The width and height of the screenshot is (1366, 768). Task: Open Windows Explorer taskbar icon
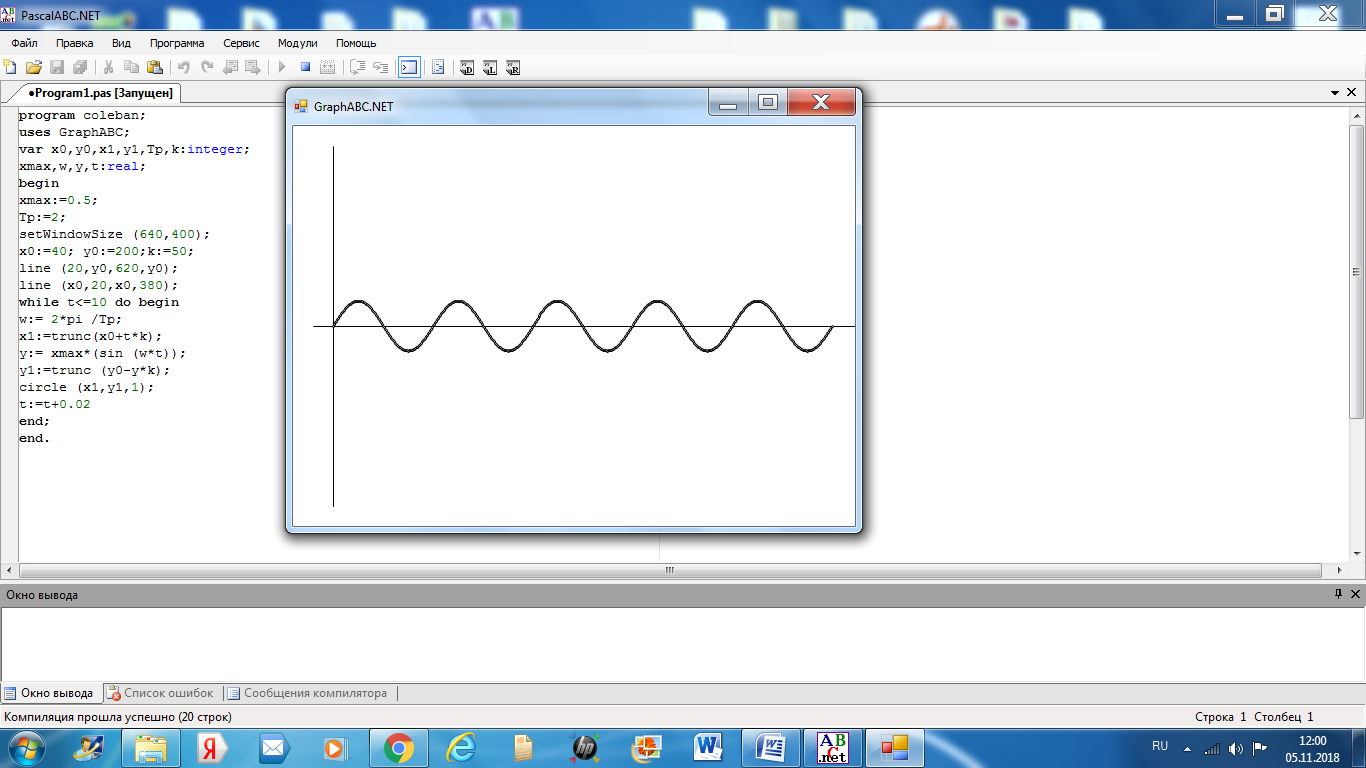150,748
